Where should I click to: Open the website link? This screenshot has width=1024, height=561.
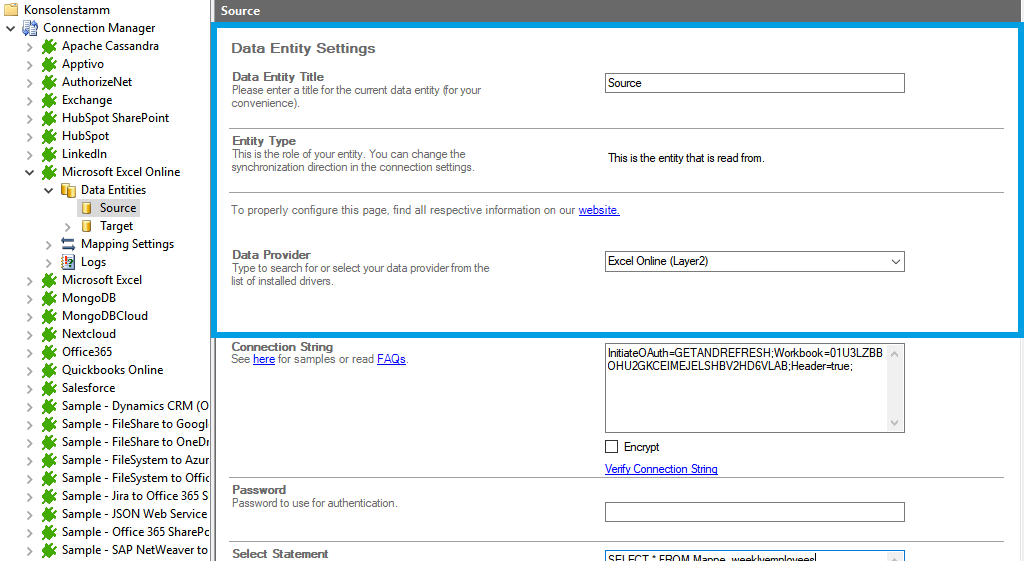pyautogui.click(x=599, y=210)
